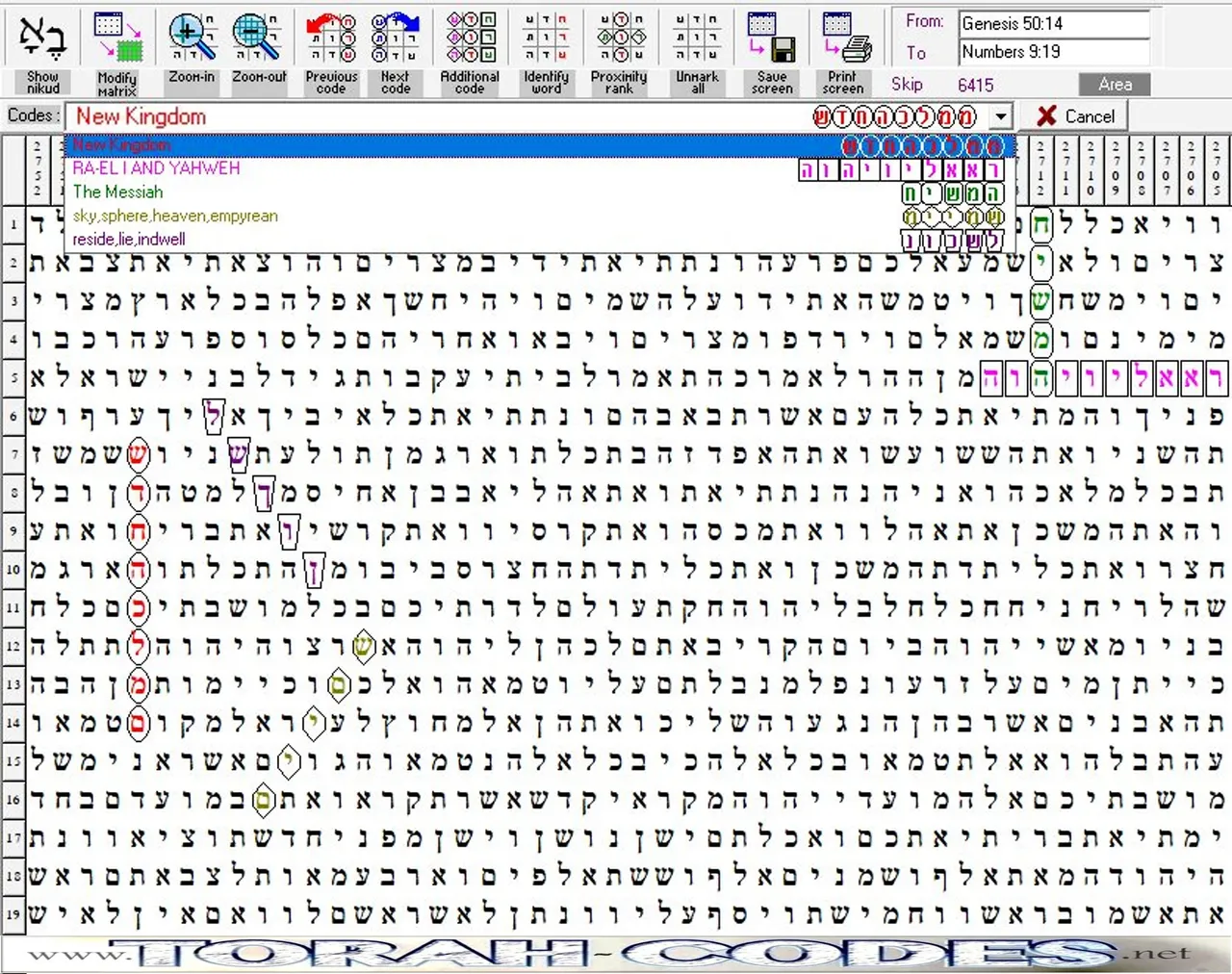Expand the Codes dropdown arrow
The width and height of the screenshot is (1232, 974).
click(1002, 116)
